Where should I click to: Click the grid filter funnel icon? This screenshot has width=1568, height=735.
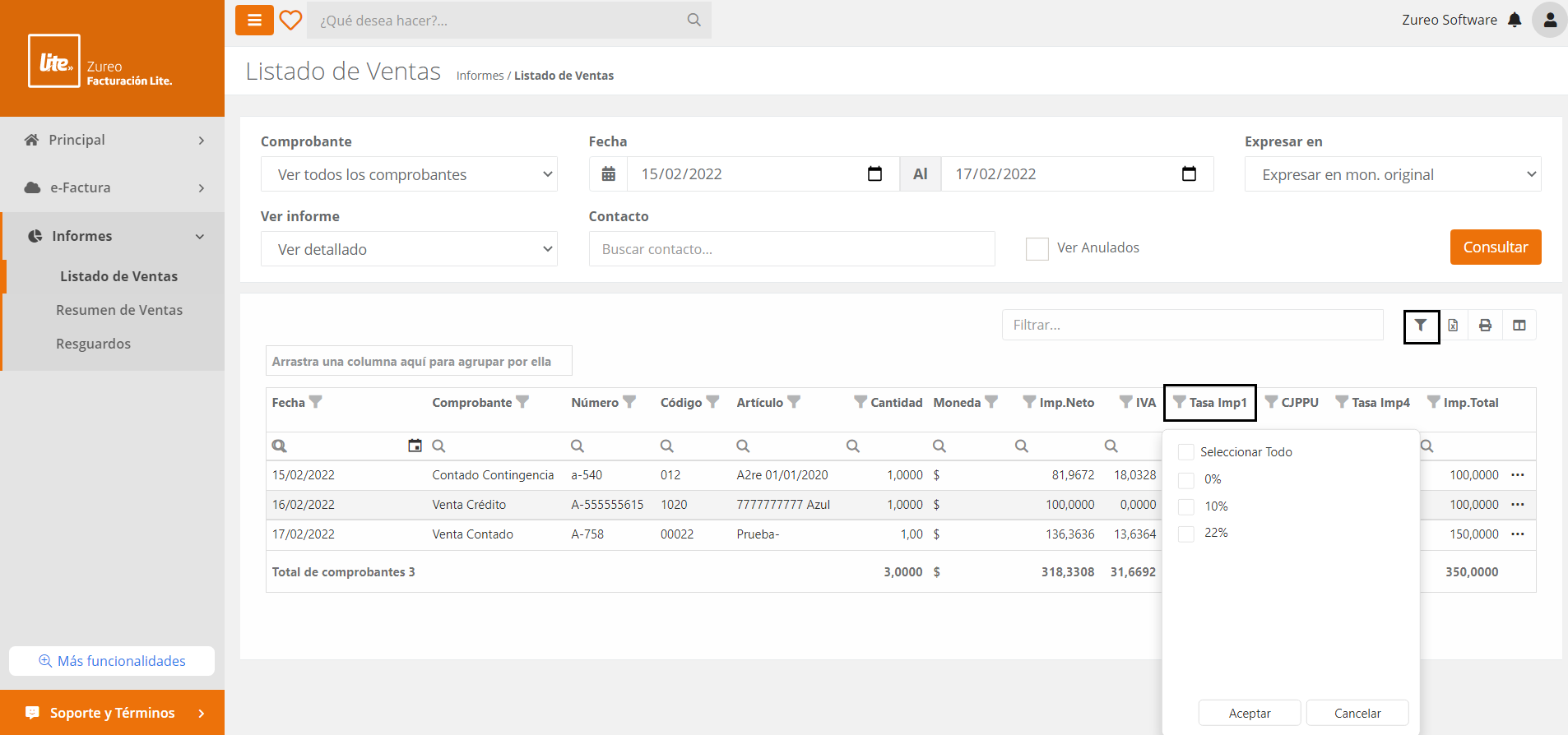tap(1421, 326)
